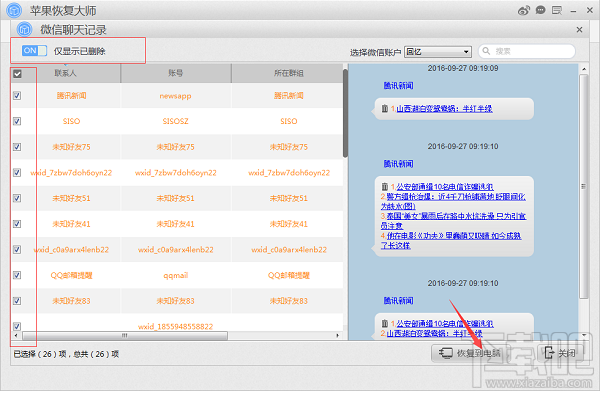Toggle the 仅显示已删除 ON switch
601x393 pixels.
34,51
